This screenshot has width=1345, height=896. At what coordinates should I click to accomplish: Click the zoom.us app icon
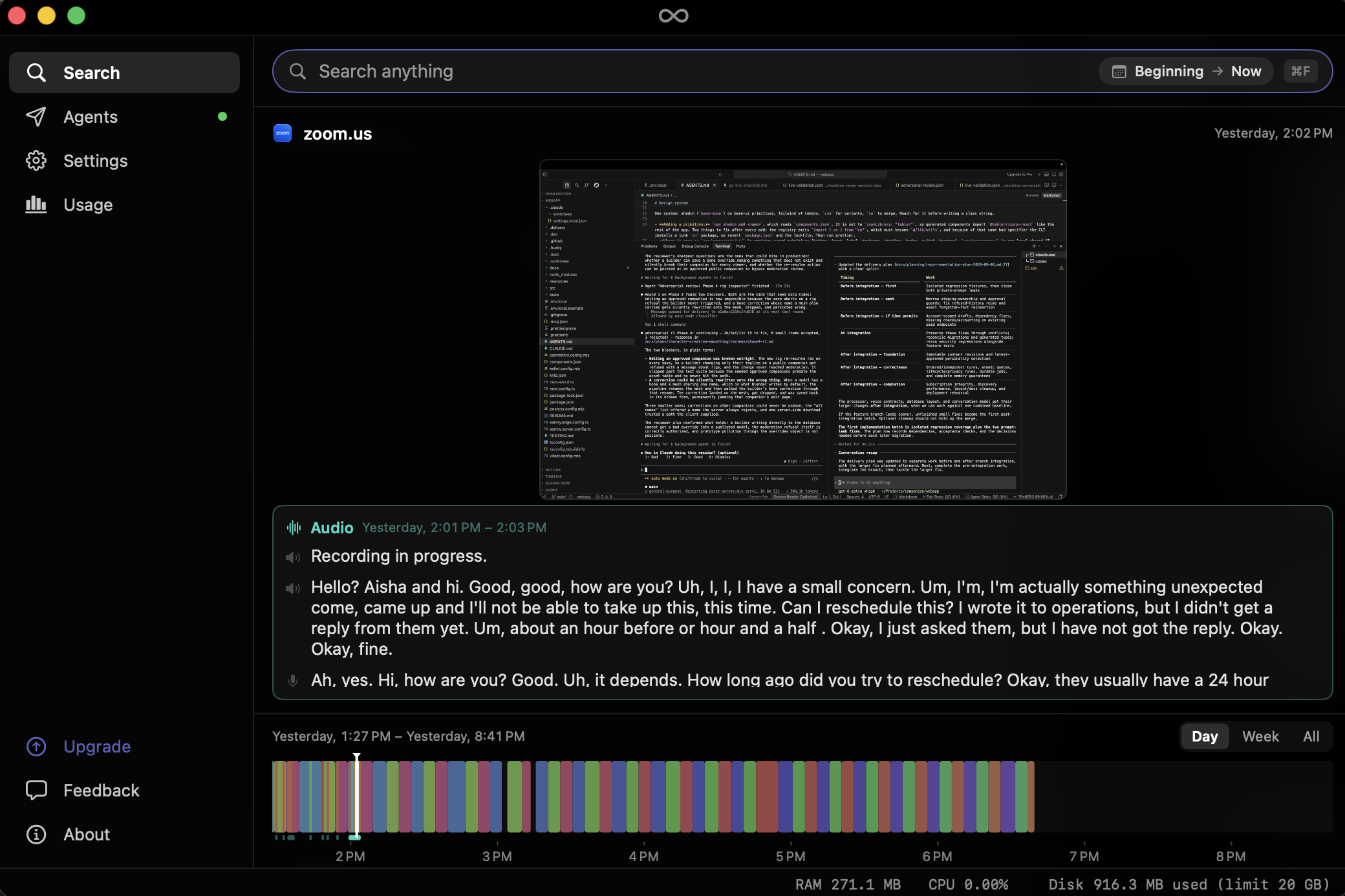(283, 133)
